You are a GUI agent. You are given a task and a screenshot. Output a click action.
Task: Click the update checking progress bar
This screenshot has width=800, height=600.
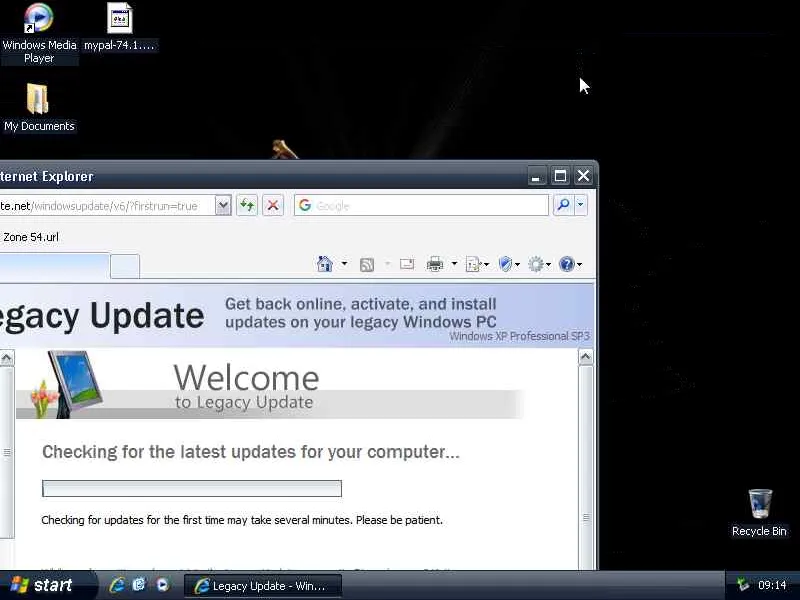(x=192, y=488)
